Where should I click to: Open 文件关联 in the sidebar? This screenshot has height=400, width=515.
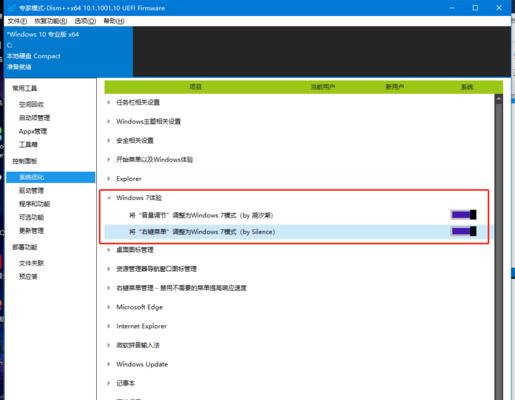(31, 263)
